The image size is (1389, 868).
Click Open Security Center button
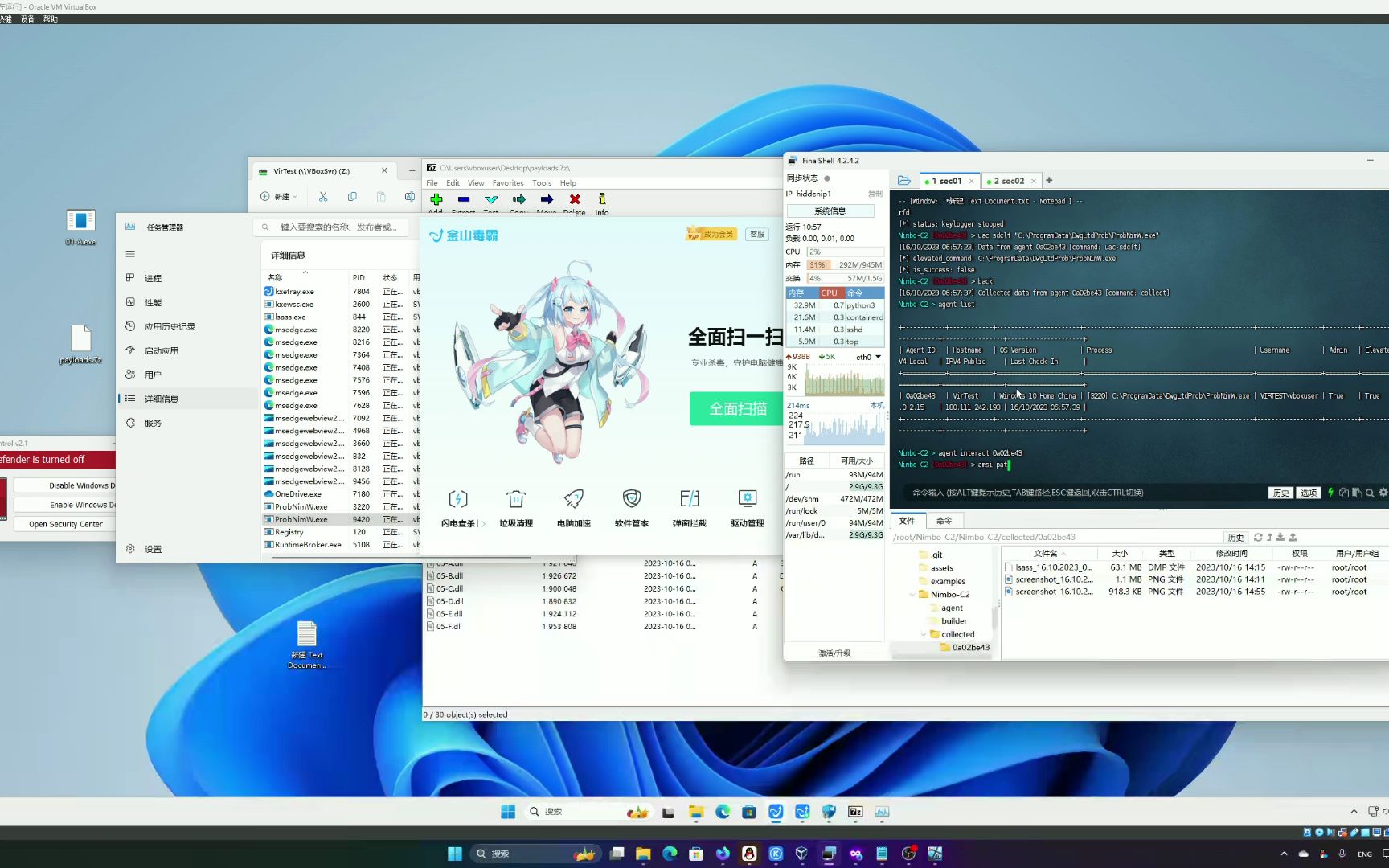[x=66, y=524]
